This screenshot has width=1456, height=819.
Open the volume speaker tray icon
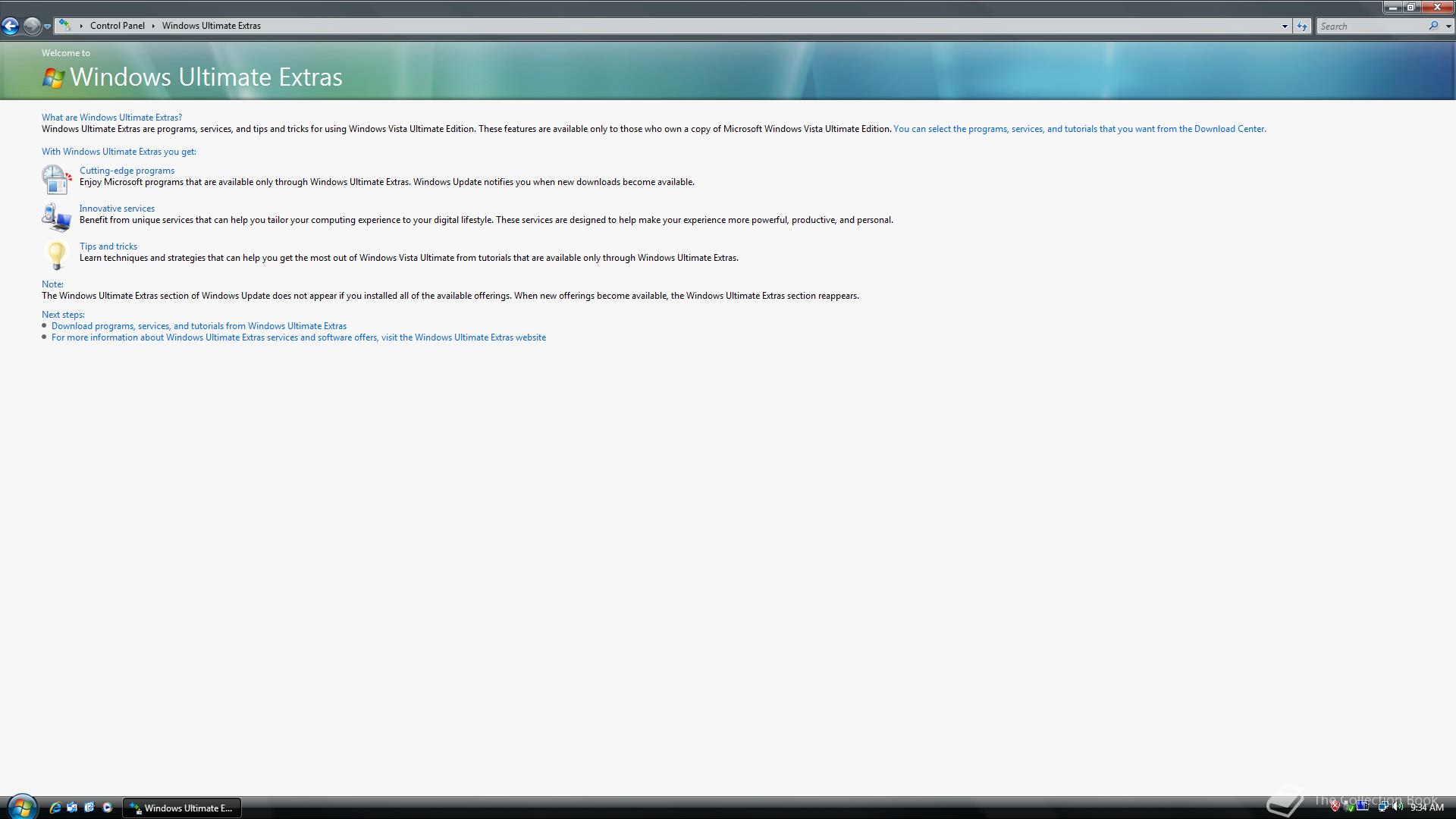(1398, 807)
